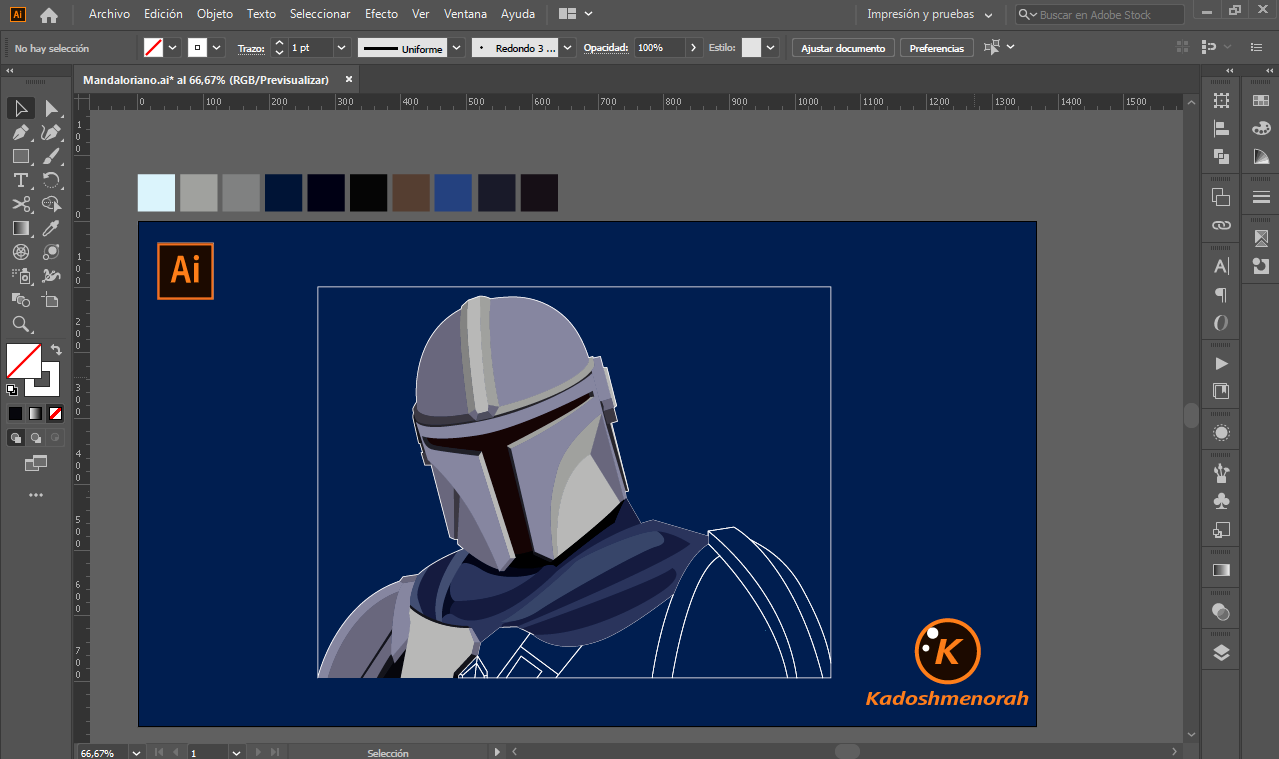This screenshot has width=1279, height=759.
Task: Open the Ventana menu
Action: tap(466, 14)
